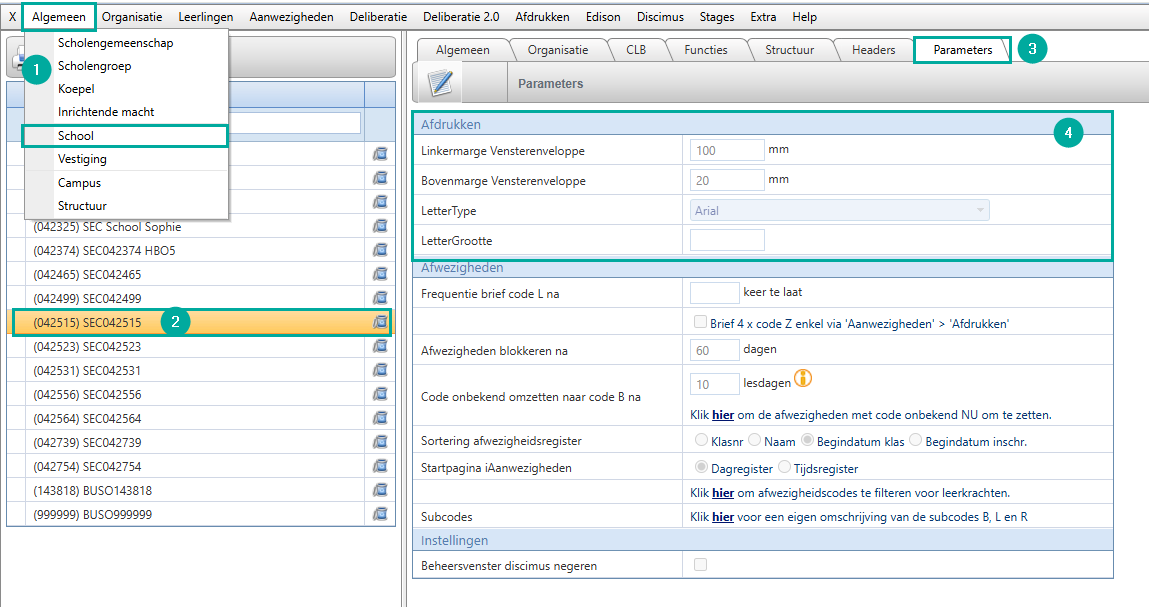Open the Deliberatie 2.0 menu
Screen dimensions: 1149x607
pos(461,17)
